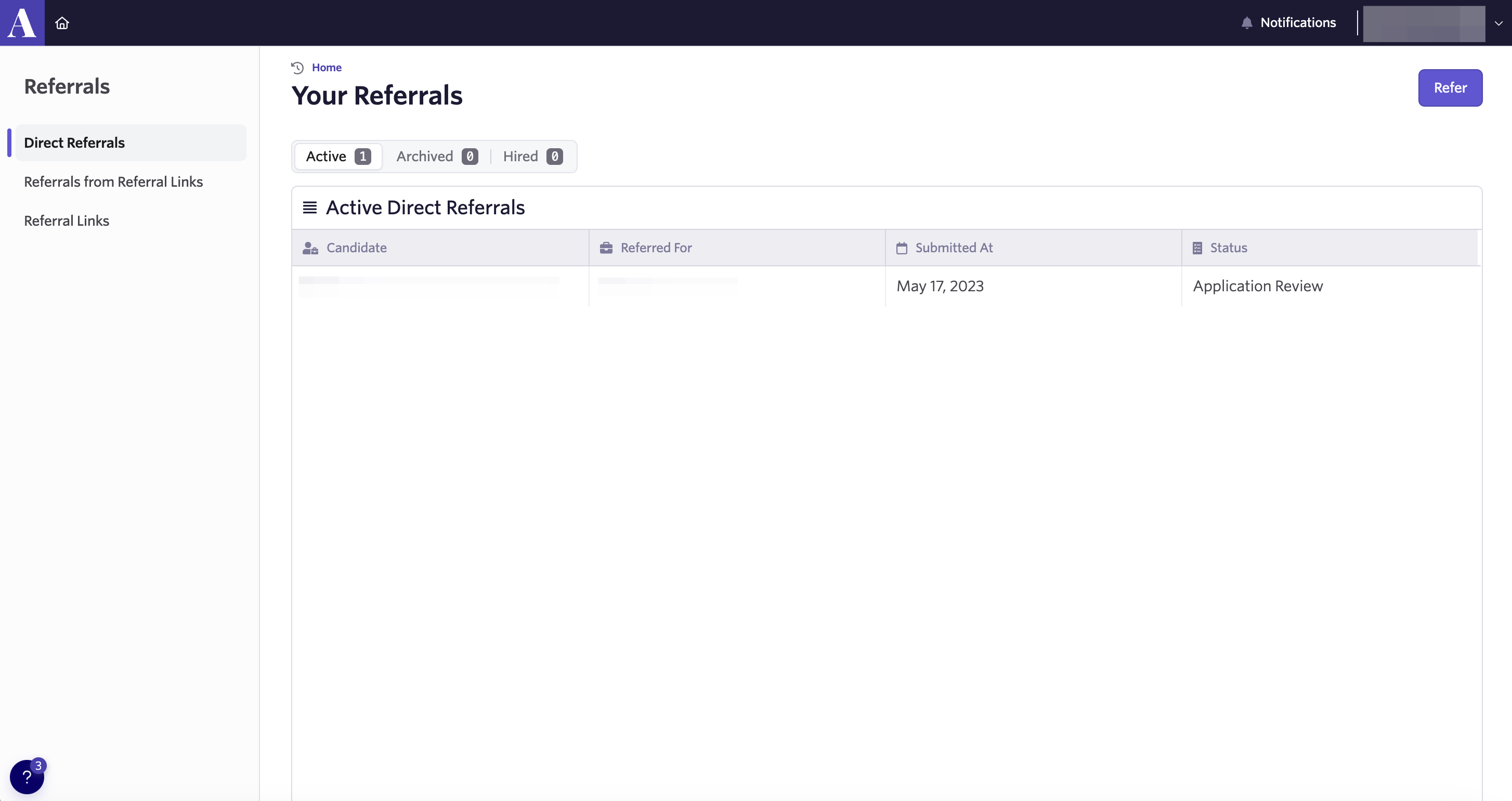Image resolution: width=1512 pixels, height=801 pixels.
Task: Click the Referred For briefcase icon
Action: point(606,248)
